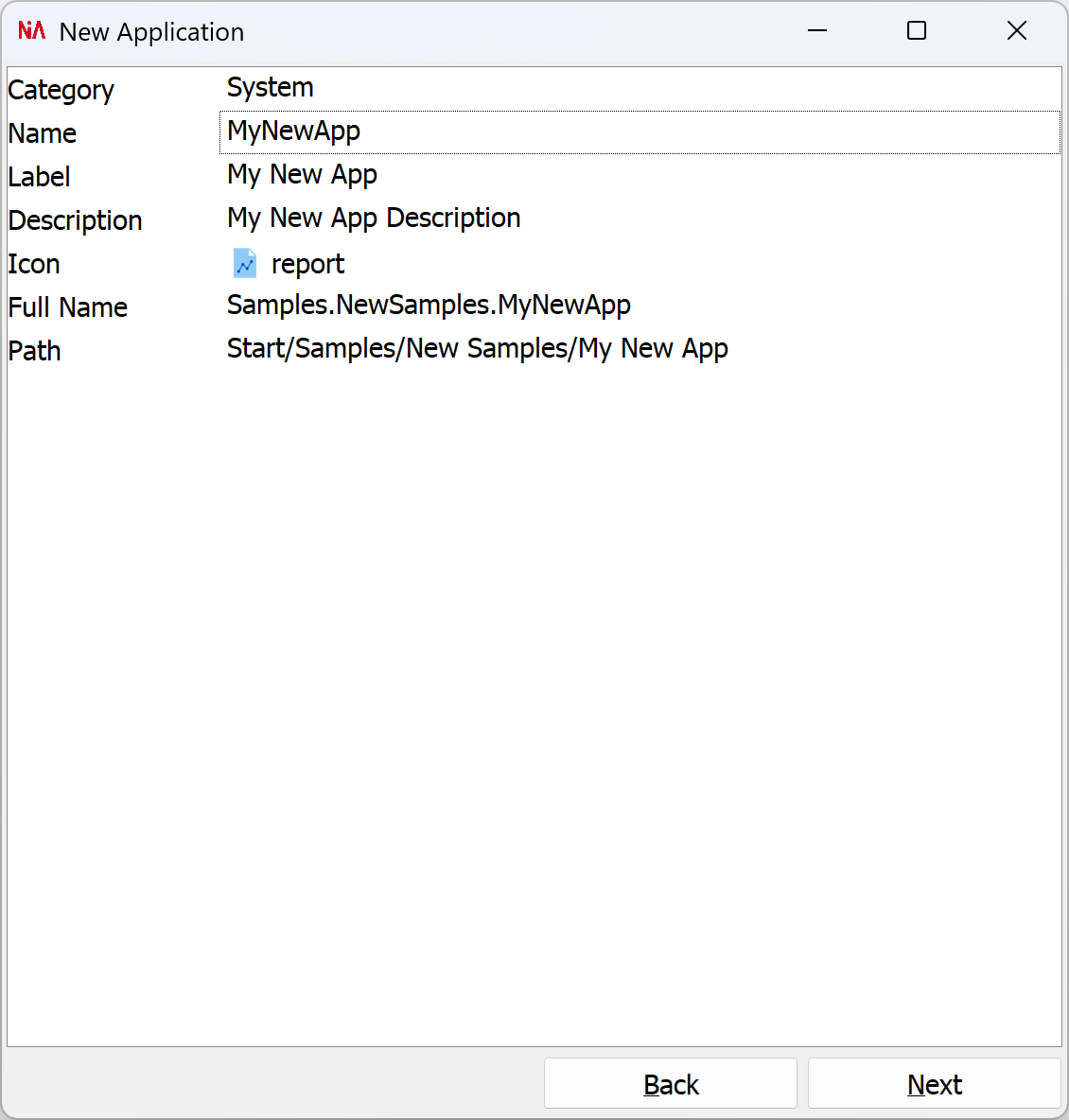Select the MyNewApp name input field
The width and height of the screenshot is (1069, 1120).
click(293, 131)
